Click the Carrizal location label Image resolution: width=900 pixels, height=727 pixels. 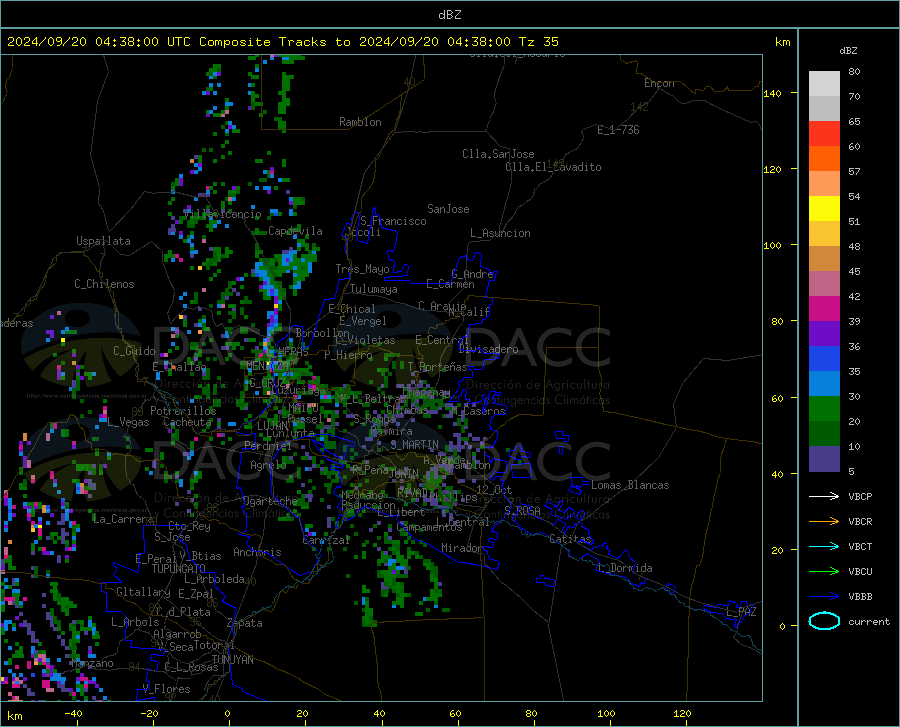[326, 540]
